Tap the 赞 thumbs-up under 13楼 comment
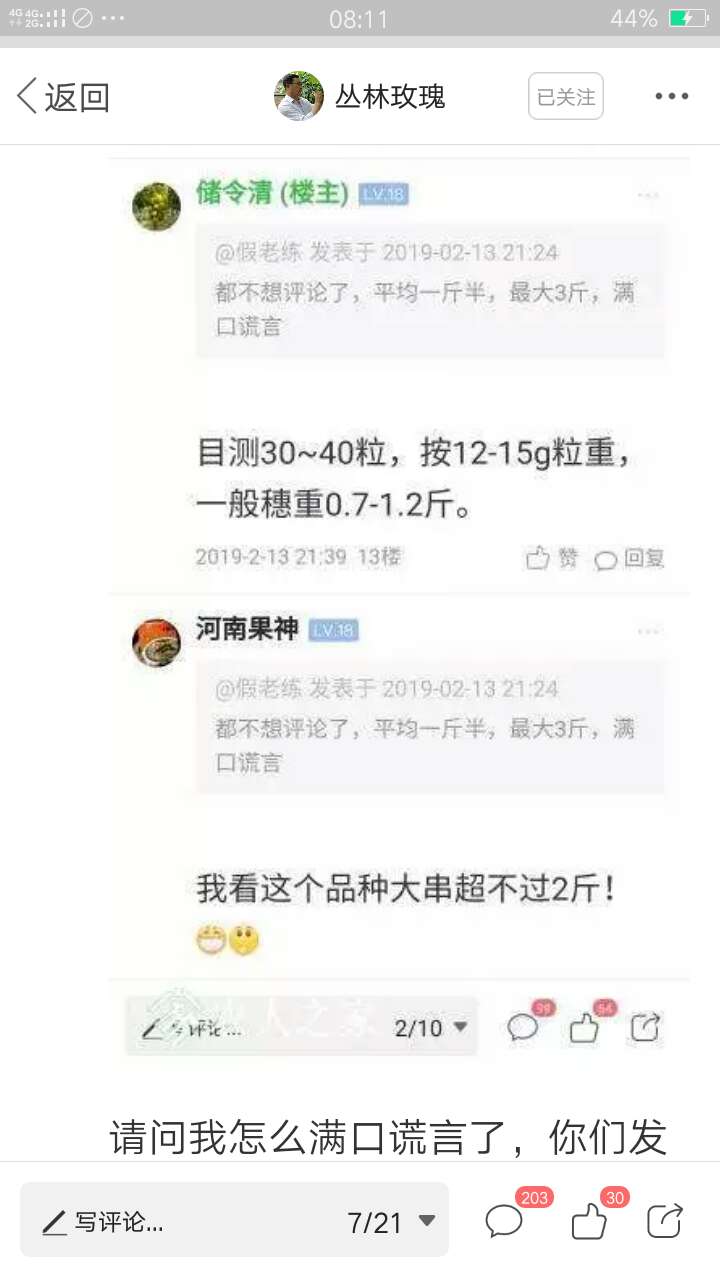The image size is (720, 1280). click(552, 559)
